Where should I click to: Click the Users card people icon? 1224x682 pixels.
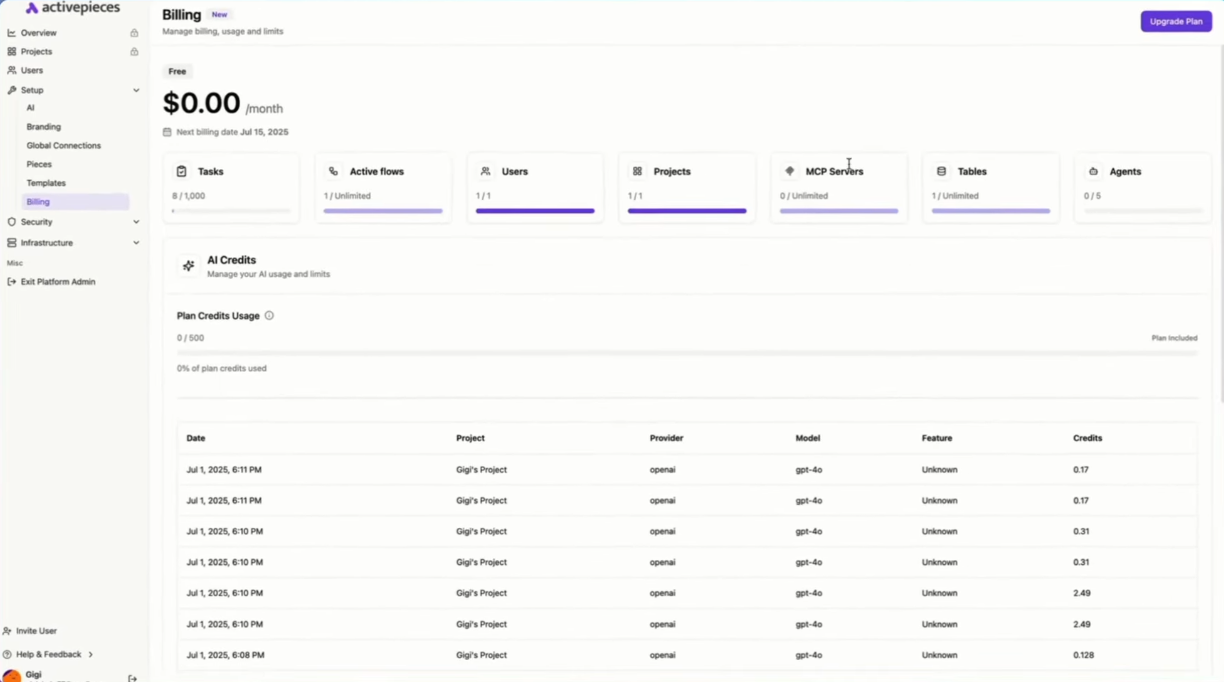(485, 172)
